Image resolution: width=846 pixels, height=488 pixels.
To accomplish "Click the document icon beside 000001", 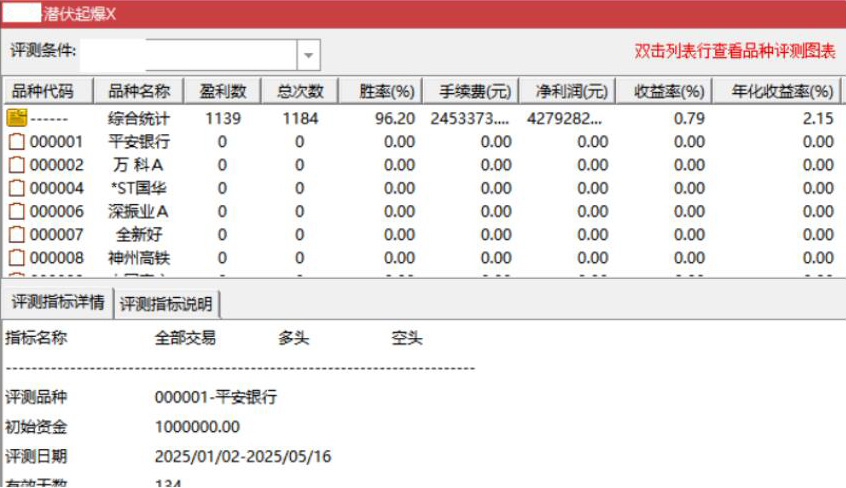I will point(17,141).
